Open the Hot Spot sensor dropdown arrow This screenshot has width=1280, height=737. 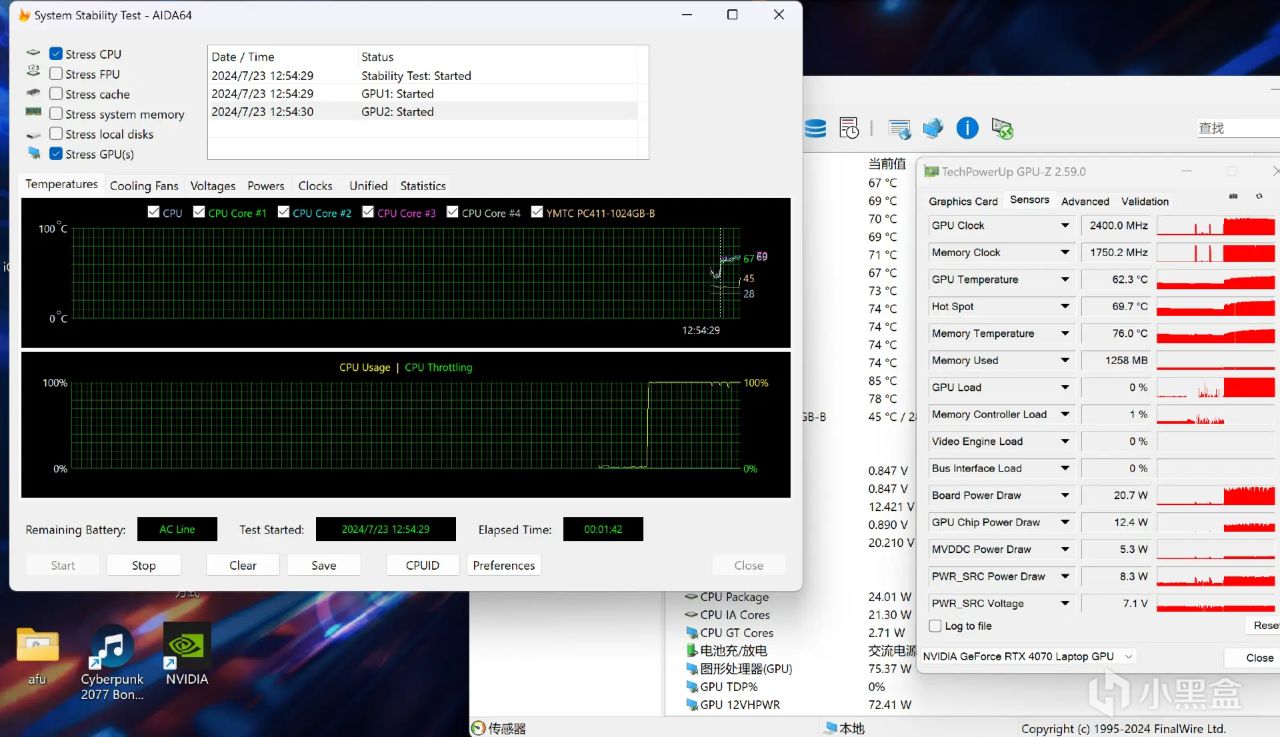click(1065, 307)
